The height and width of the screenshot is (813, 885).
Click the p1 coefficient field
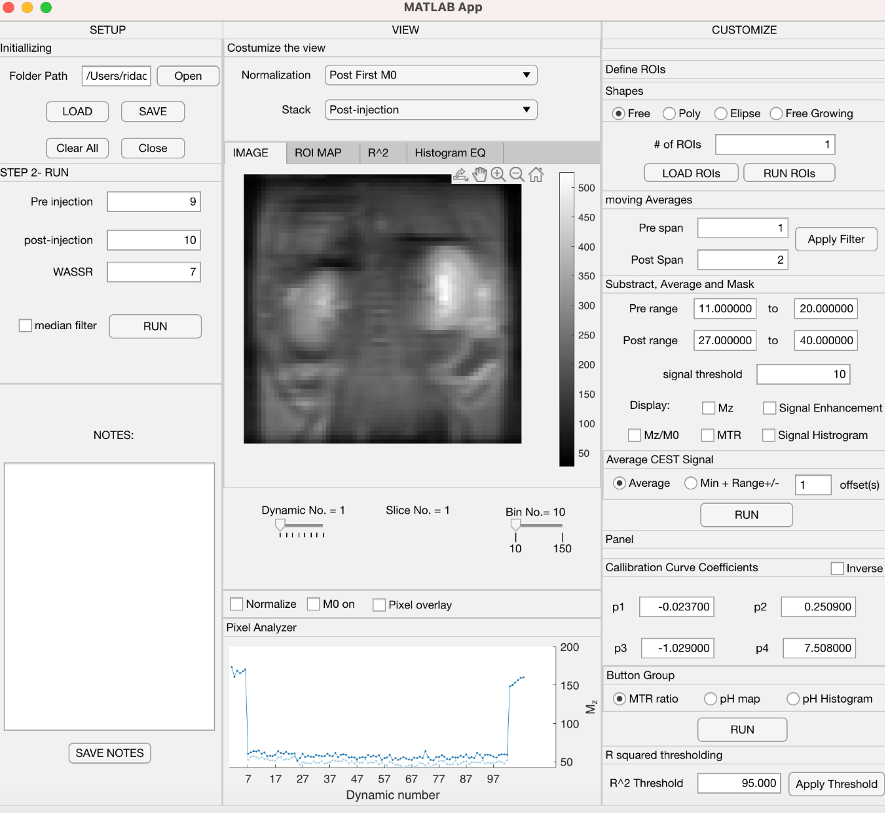click(x=677, y=607)
